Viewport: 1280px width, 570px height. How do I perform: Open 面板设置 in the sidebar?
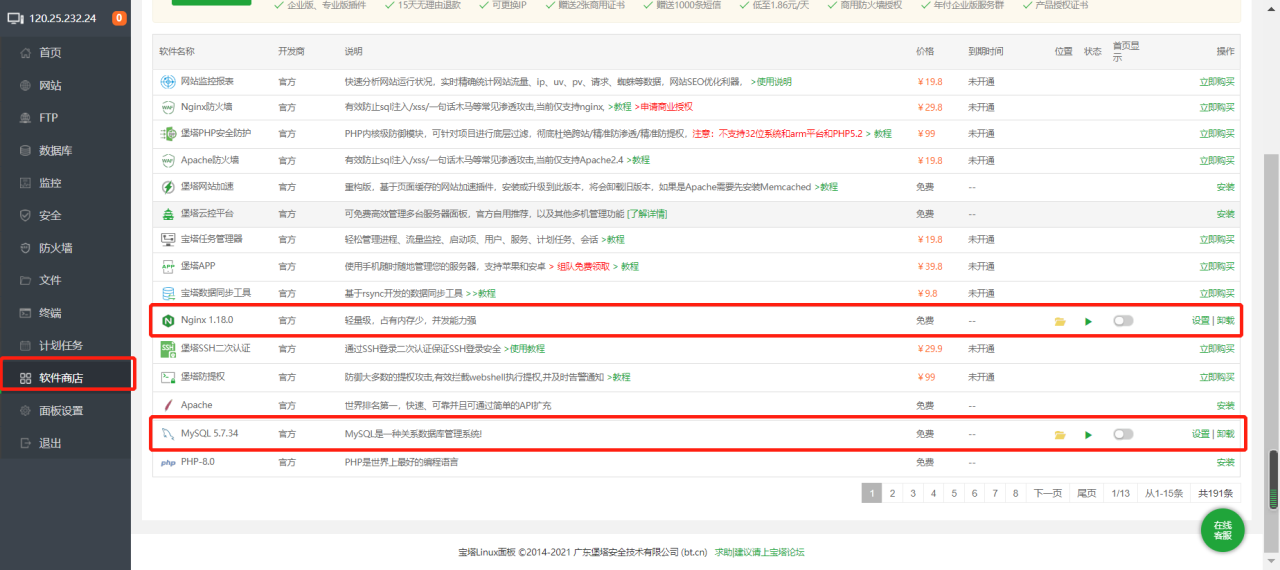click(x=65, y=410)
